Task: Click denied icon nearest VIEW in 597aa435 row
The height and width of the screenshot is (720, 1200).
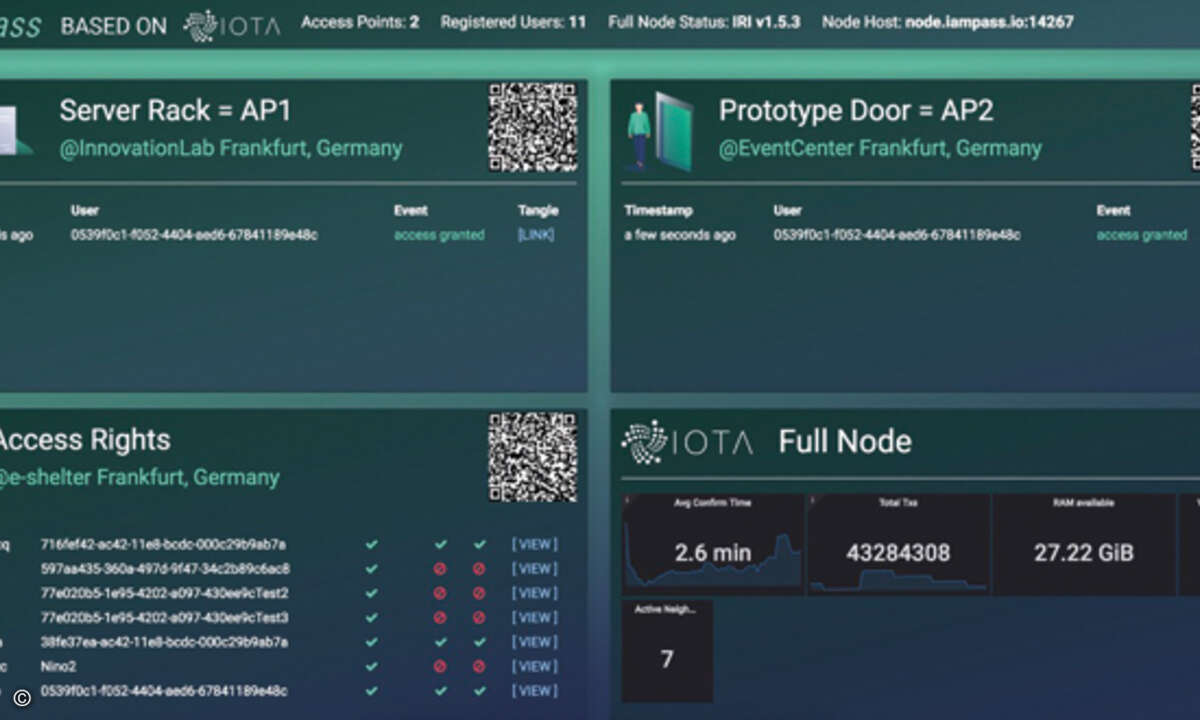Action: (479, 568)
